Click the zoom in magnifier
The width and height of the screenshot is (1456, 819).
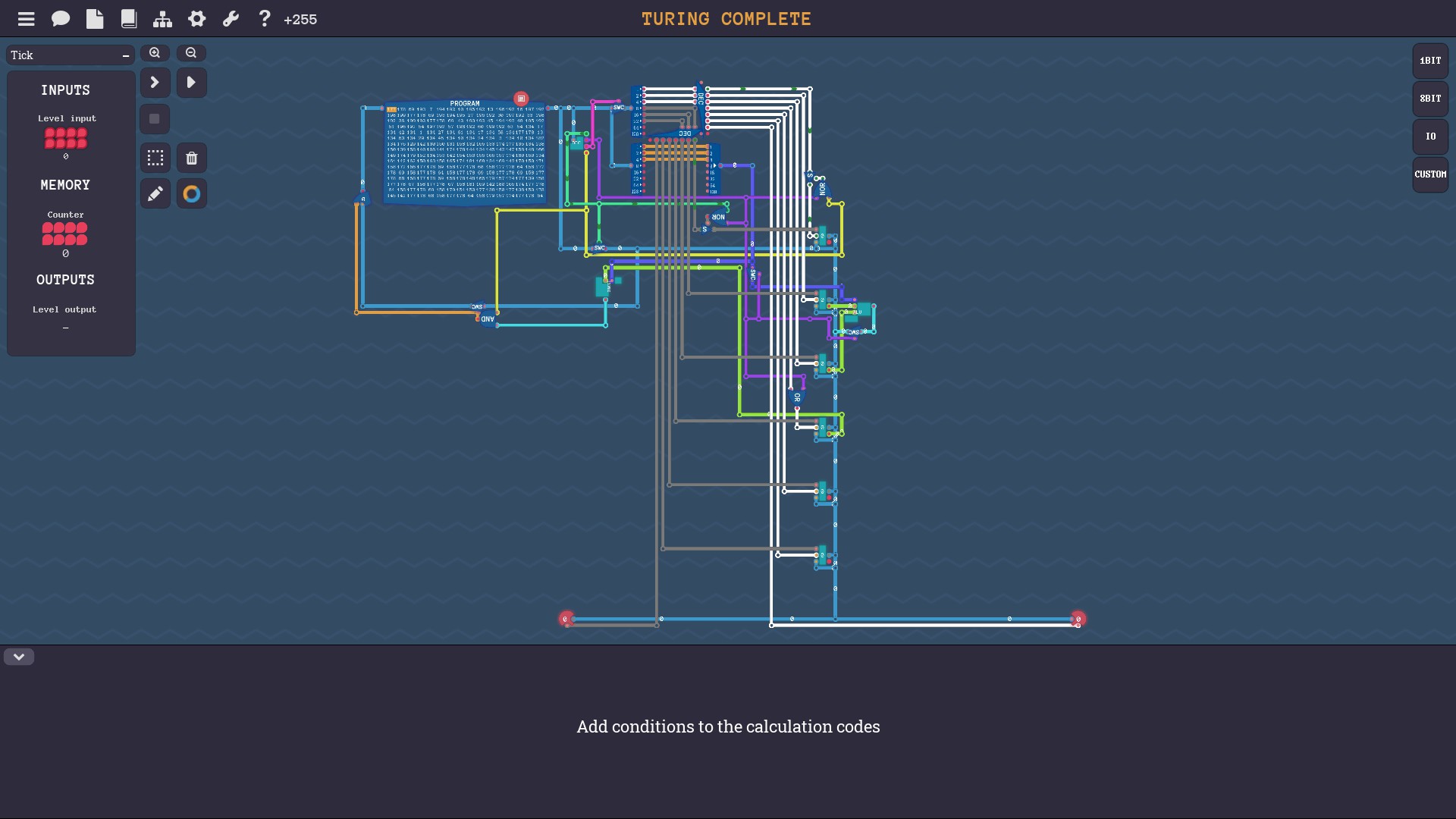coord(155,53)
